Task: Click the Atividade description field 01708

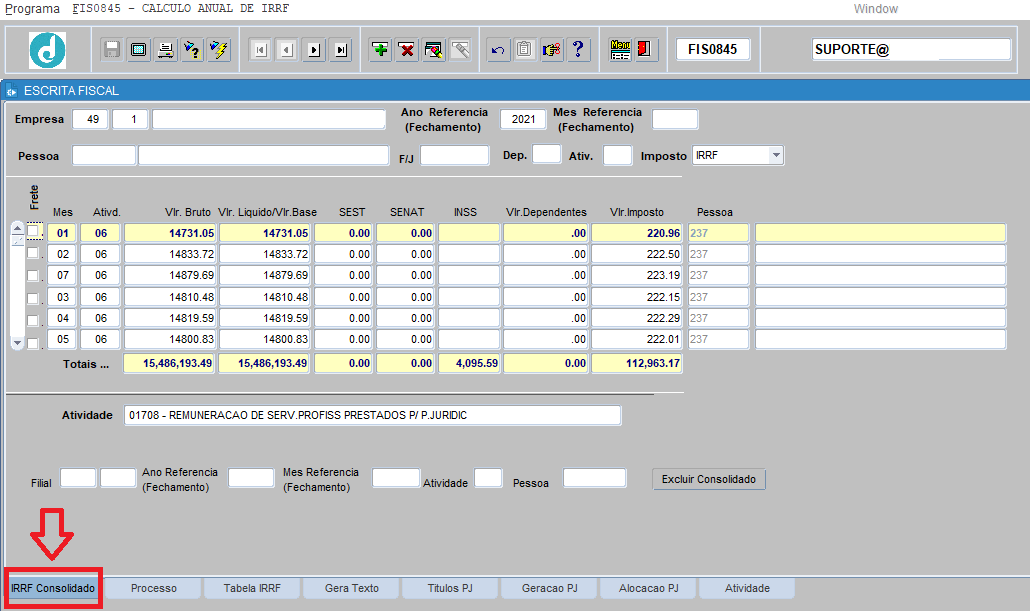Action: click(x=372, y=415)
